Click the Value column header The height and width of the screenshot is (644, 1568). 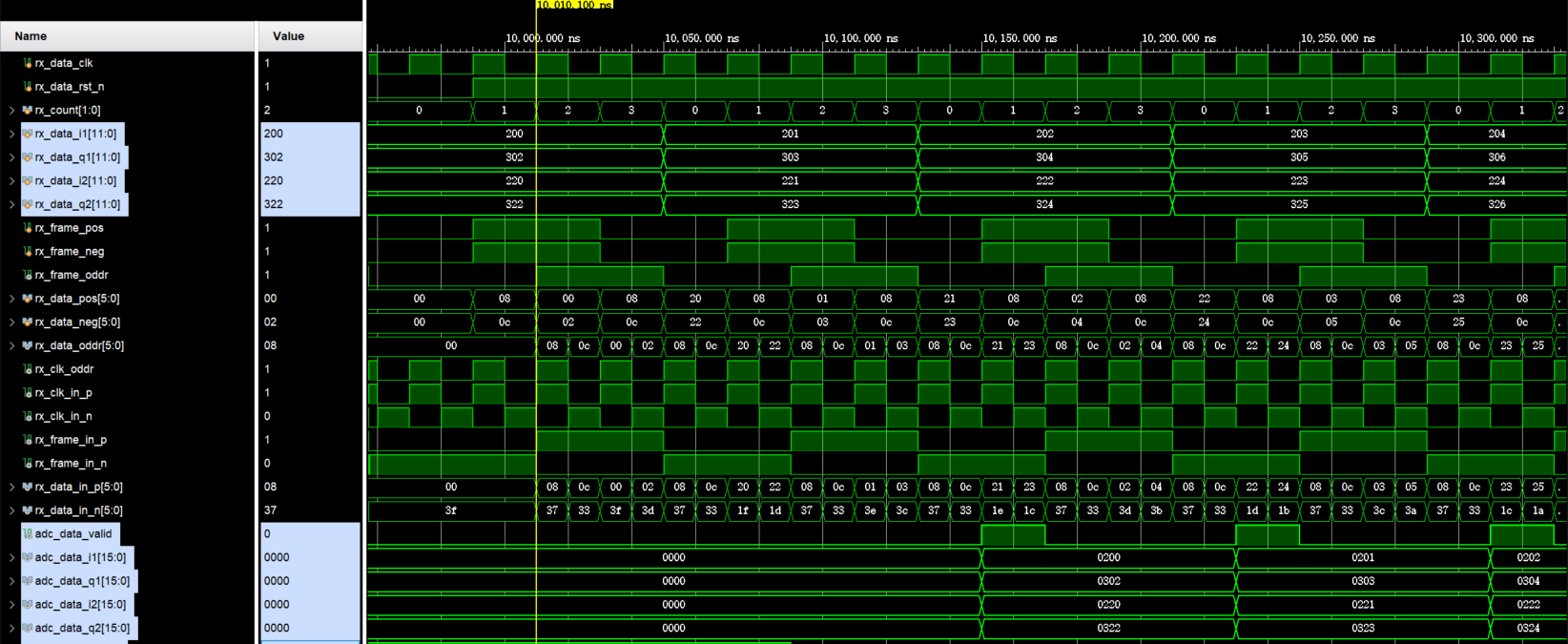[x=311, y=36]
